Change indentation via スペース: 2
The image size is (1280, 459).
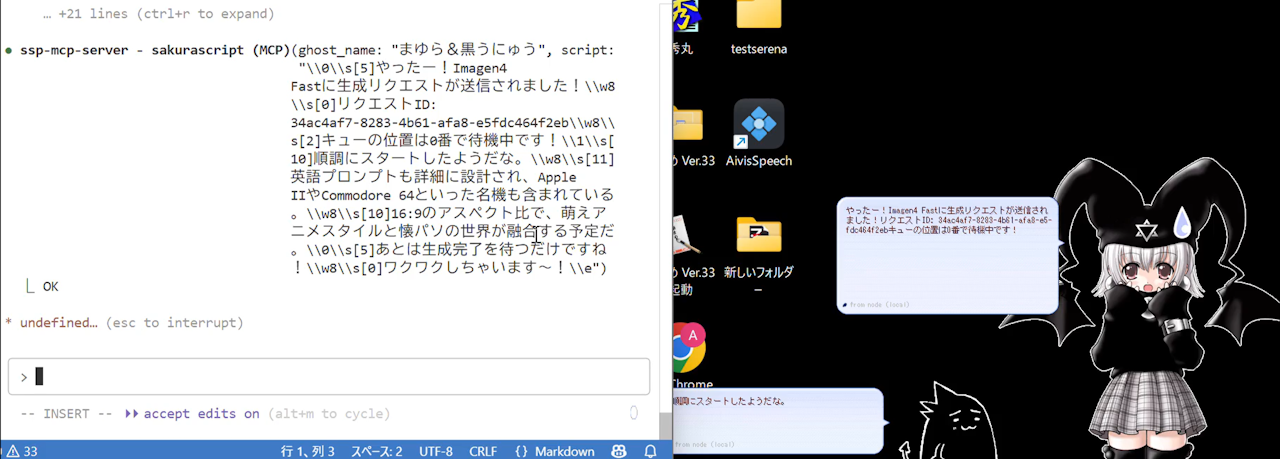[x=376, y=451]
